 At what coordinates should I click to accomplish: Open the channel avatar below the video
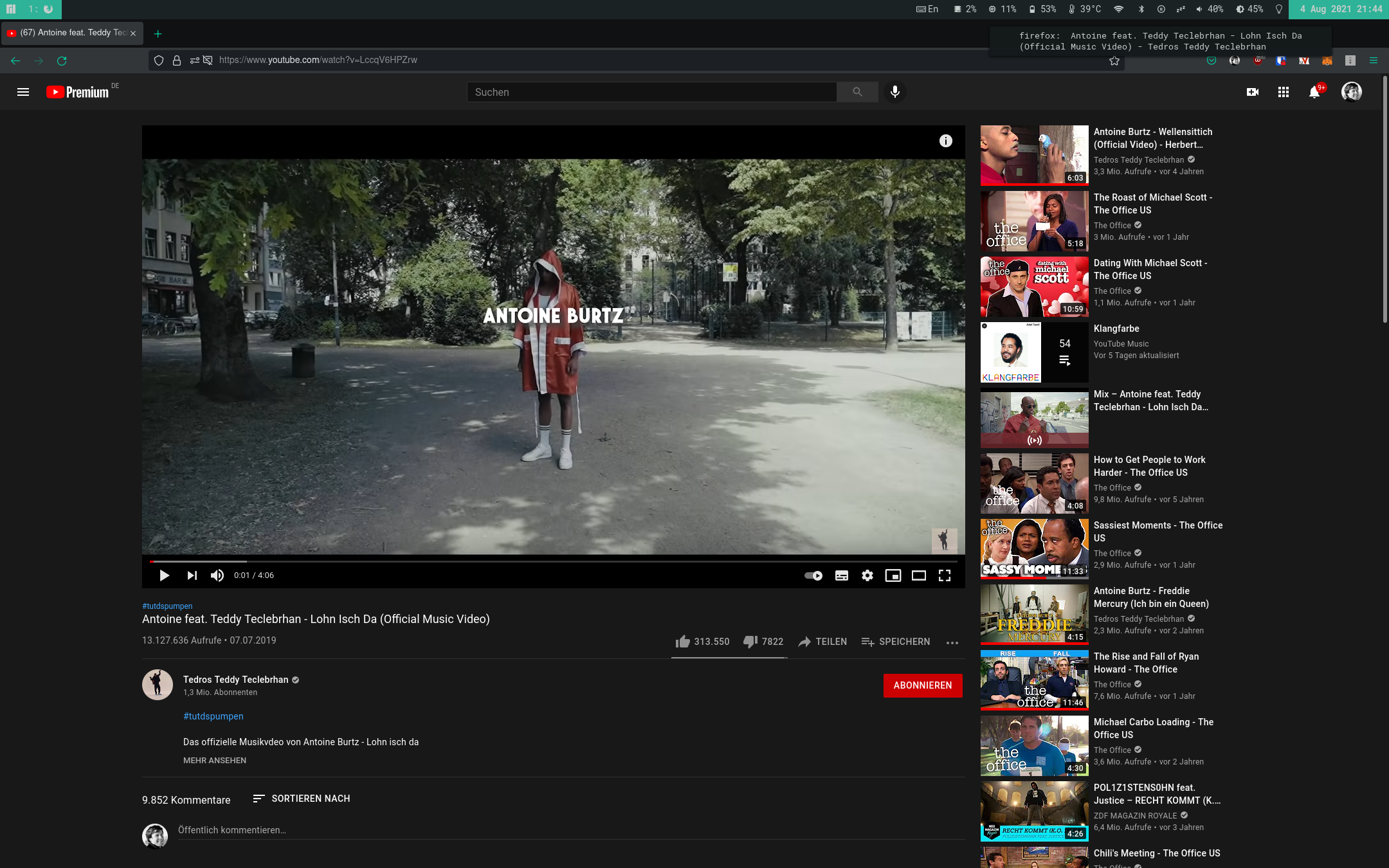pyautogui.click(x=158, y=685)
